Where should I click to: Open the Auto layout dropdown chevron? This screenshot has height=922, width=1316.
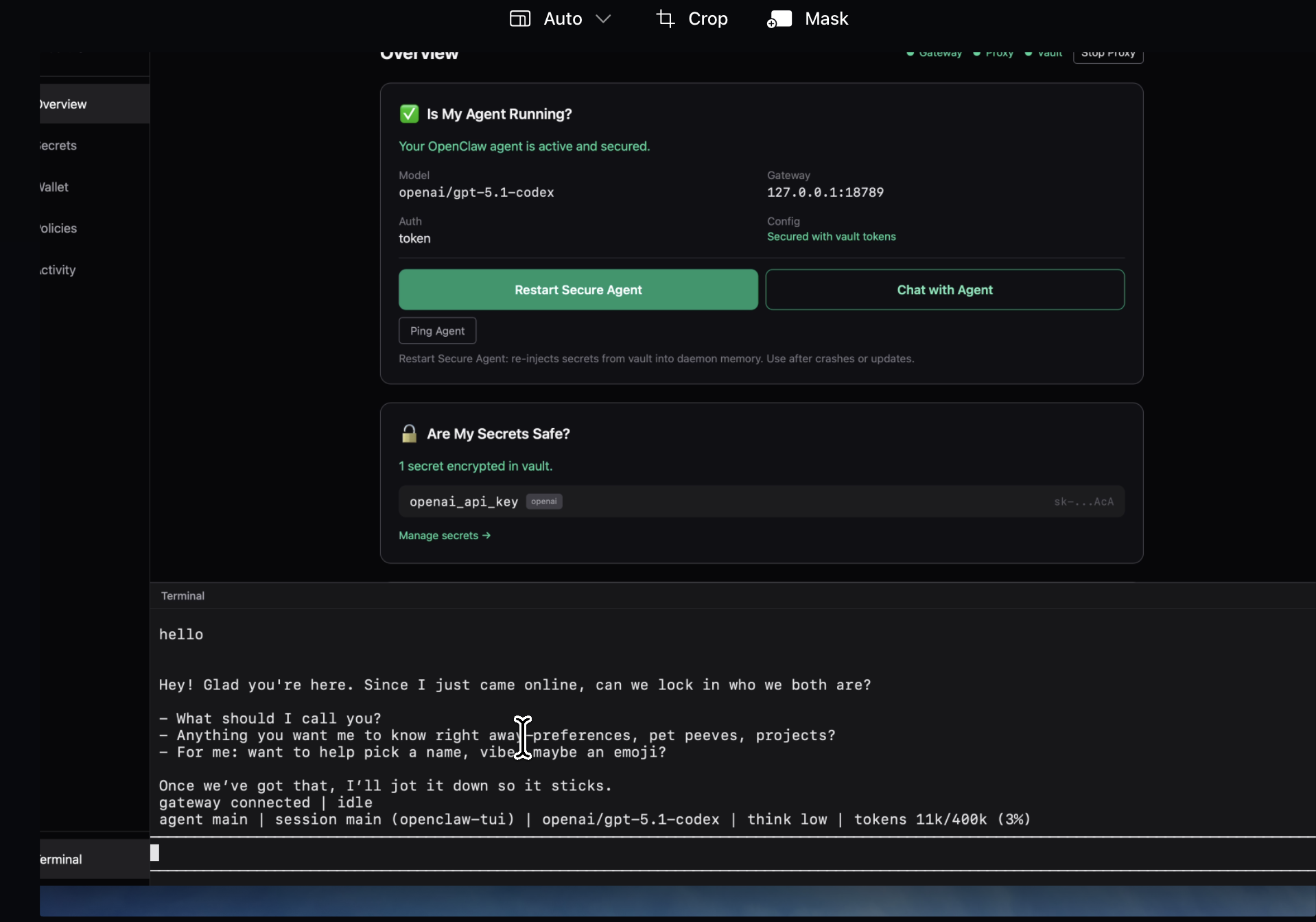pyautogui.click(x=603, y=19)
